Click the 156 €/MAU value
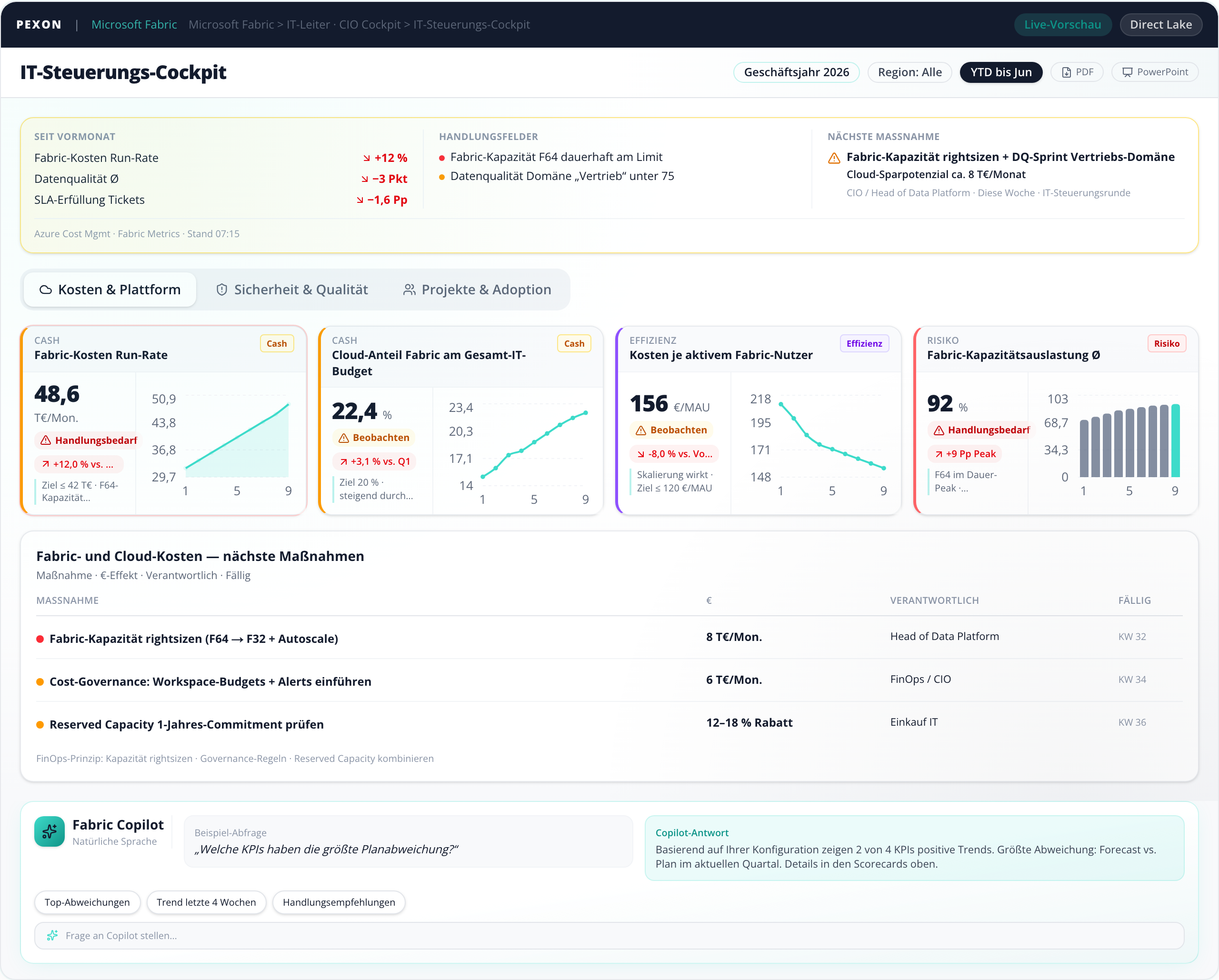Viewport: 1219px width, 980px height. point(669,404)
